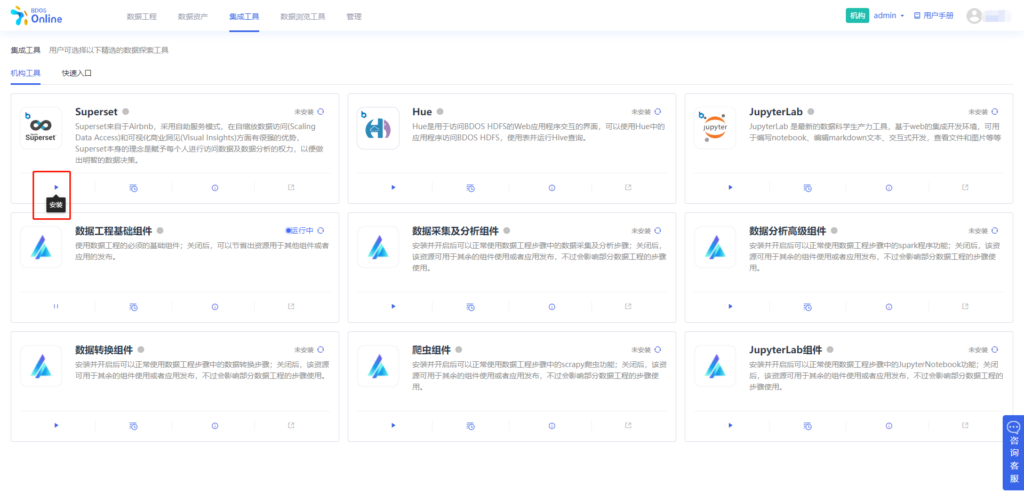Open the 用户手册 link
Screen dimensions: 1024x500
point(933,15)
